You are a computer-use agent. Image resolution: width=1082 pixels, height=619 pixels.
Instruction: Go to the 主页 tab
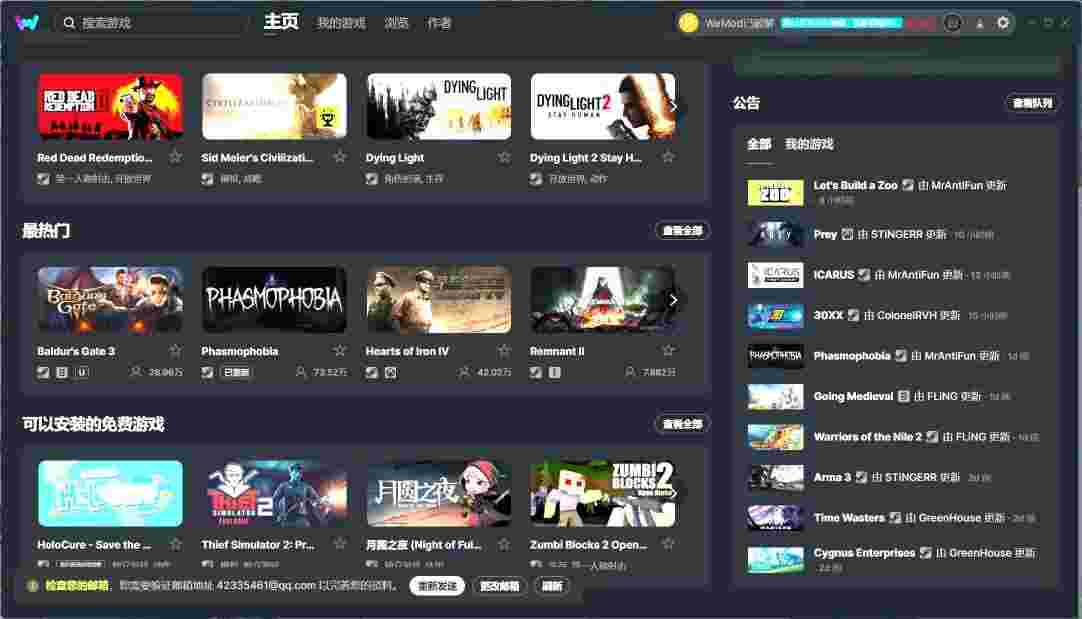point(281,22)
